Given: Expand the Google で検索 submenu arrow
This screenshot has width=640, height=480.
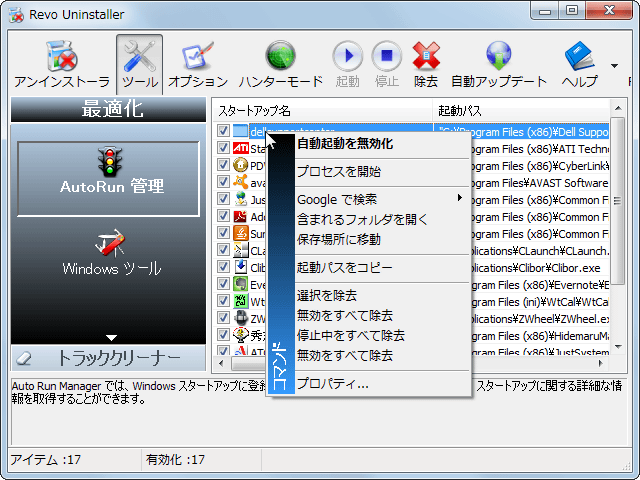Looking at the screenshot, I should click(x=460, y=199).
